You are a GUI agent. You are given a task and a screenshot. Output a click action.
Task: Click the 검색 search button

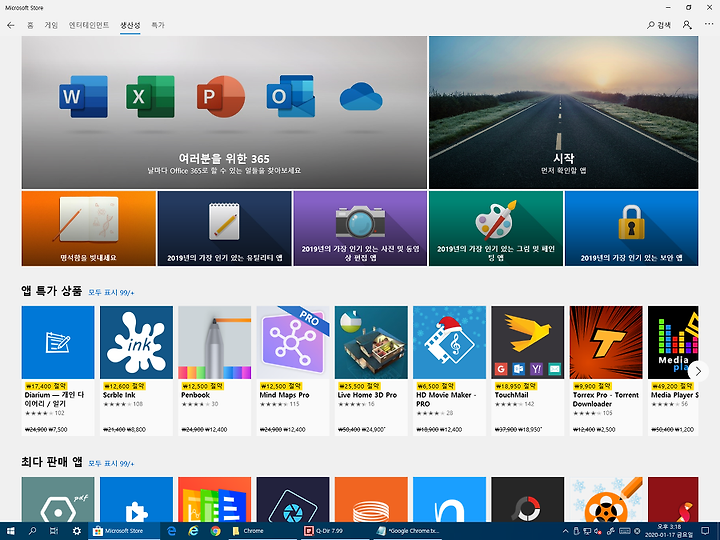tap(659, 25)
